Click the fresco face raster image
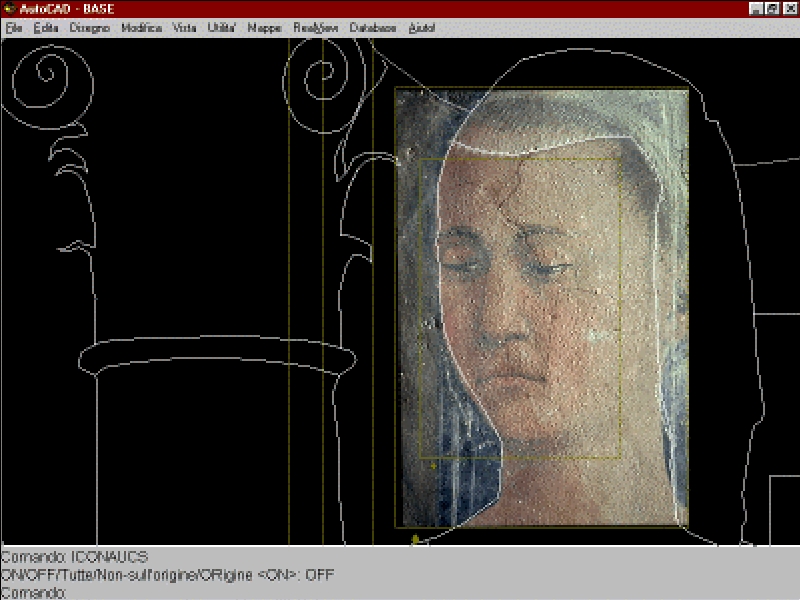 tap(542, 307)
